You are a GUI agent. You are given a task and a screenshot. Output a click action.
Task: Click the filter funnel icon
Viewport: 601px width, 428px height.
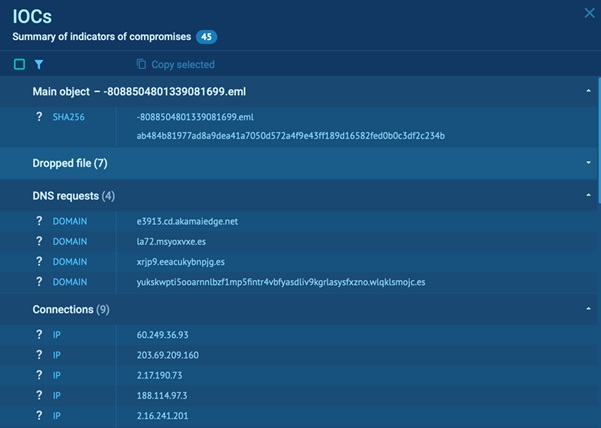[x=39, y=64]
